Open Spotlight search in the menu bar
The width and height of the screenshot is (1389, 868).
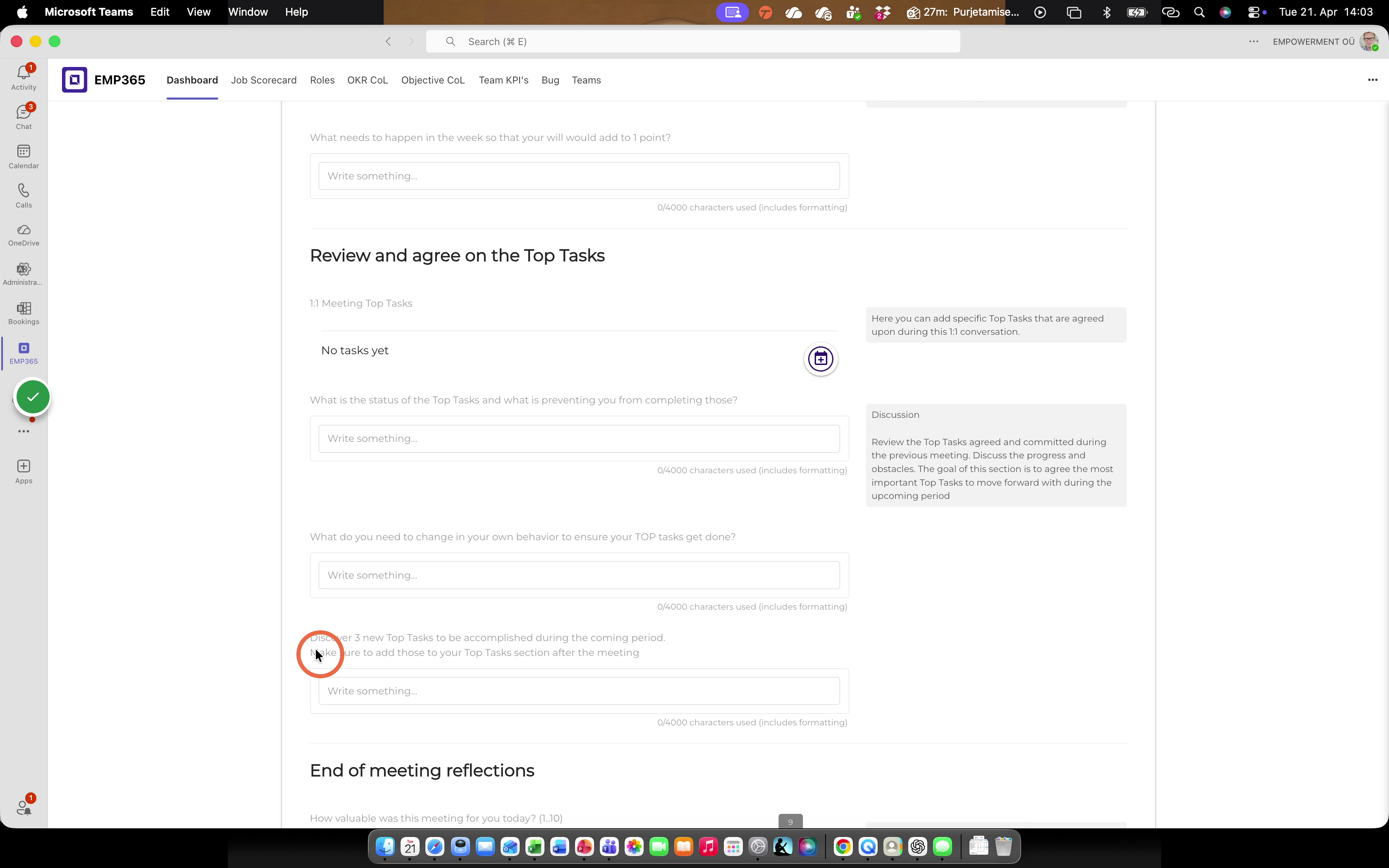coord(1199,12)
